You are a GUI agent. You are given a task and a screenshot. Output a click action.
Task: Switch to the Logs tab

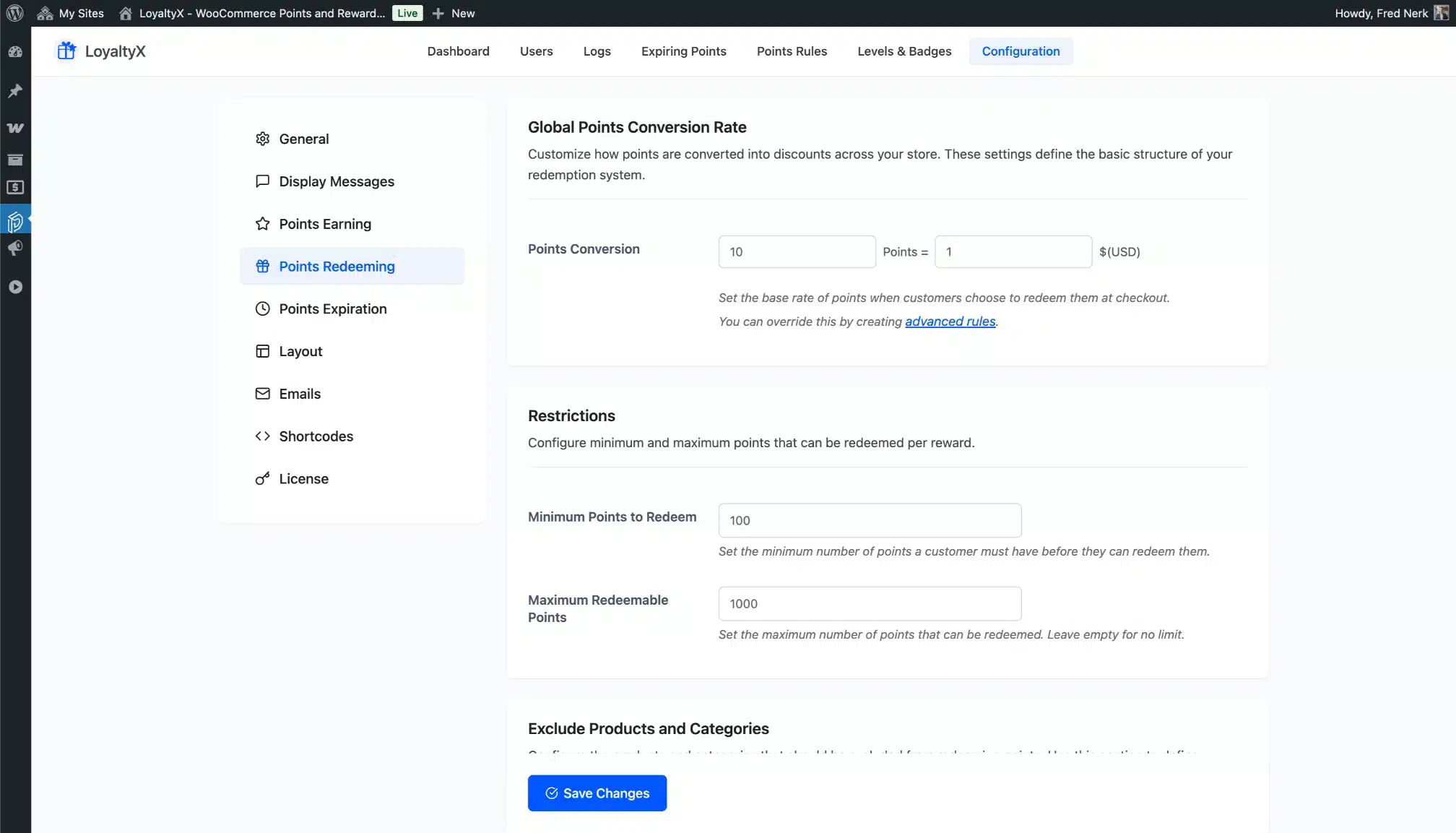597,51
